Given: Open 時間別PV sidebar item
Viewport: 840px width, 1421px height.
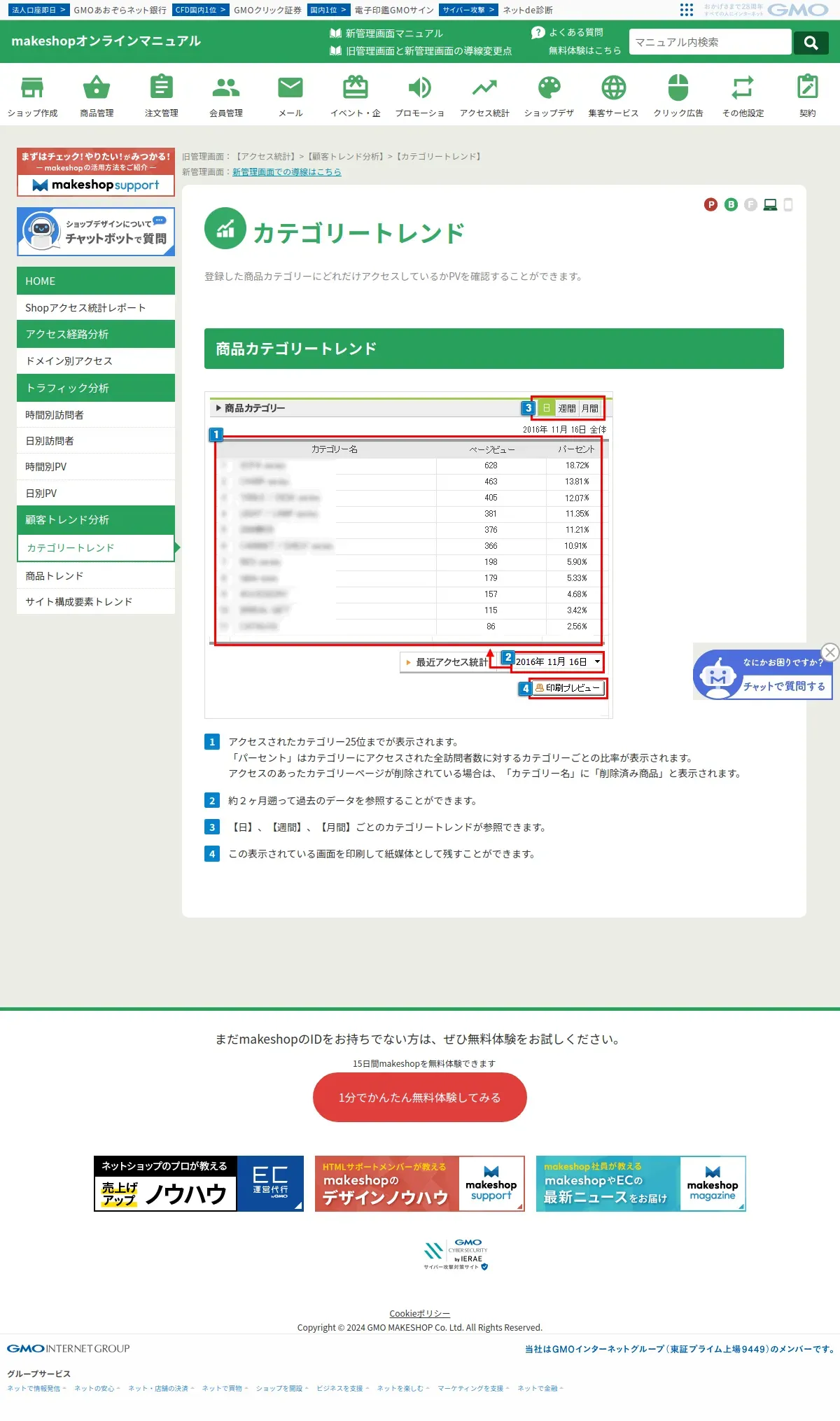Looking at the screenshot, I should tap(96, 466).
